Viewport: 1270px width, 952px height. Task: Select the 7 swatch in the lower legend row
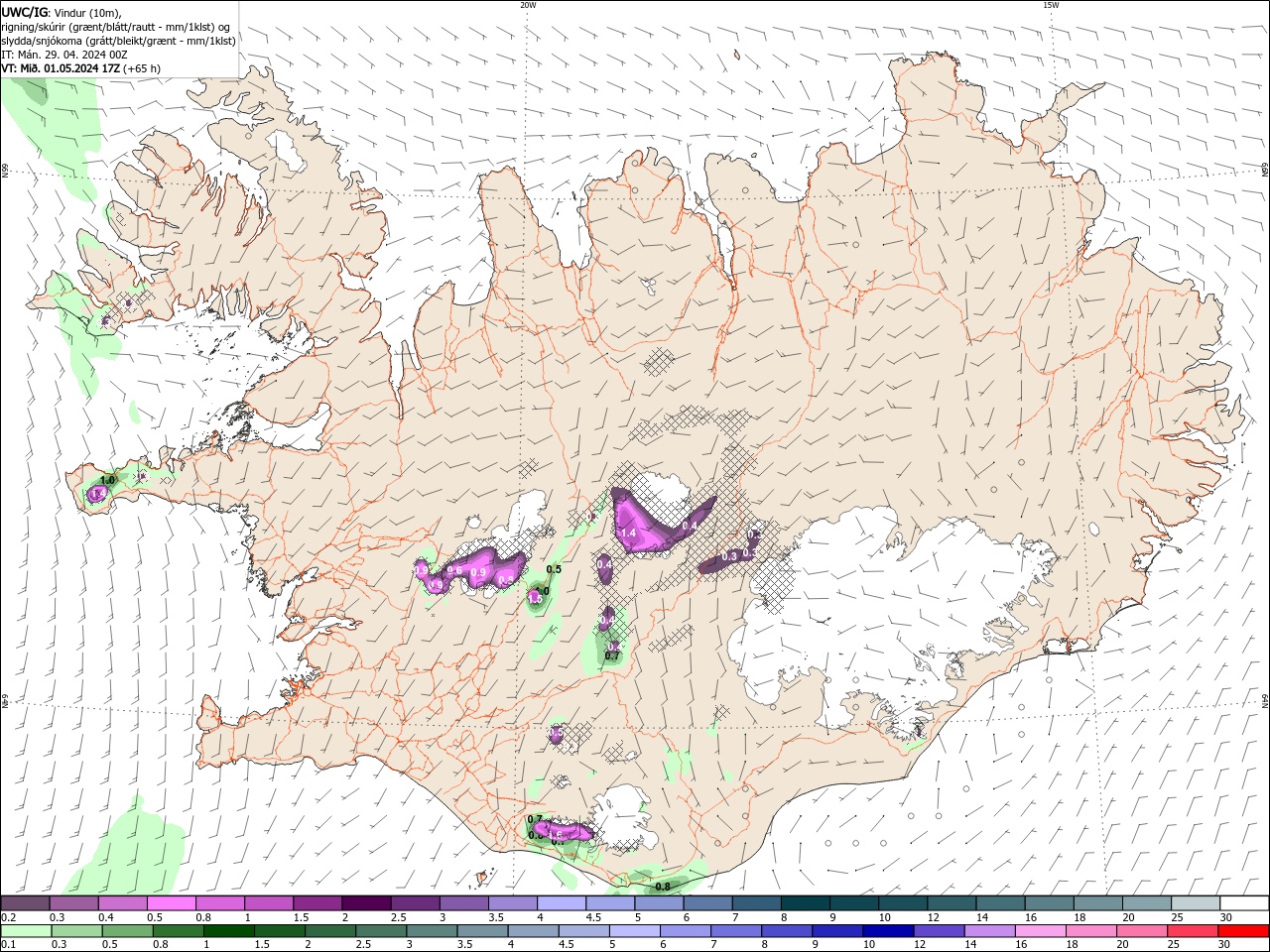735,931
